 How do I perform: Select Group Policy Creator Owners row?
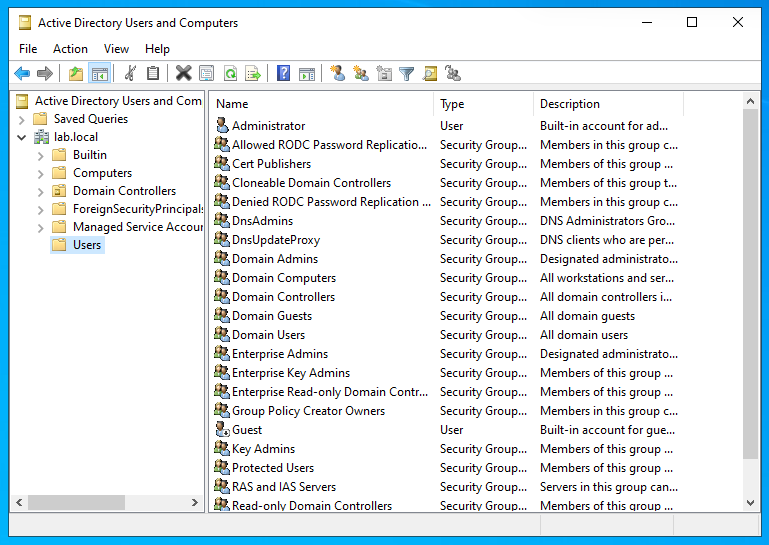[x=447, y=411]
